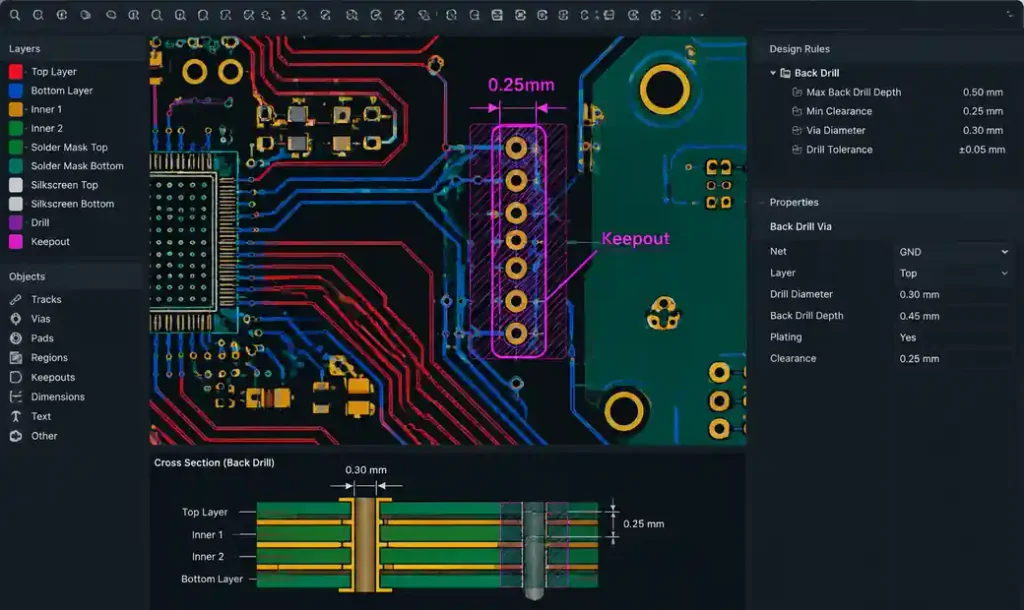Click the Objects panel header
The image size is (1024, 610).
pyautogui.click(x=27, y=277)
